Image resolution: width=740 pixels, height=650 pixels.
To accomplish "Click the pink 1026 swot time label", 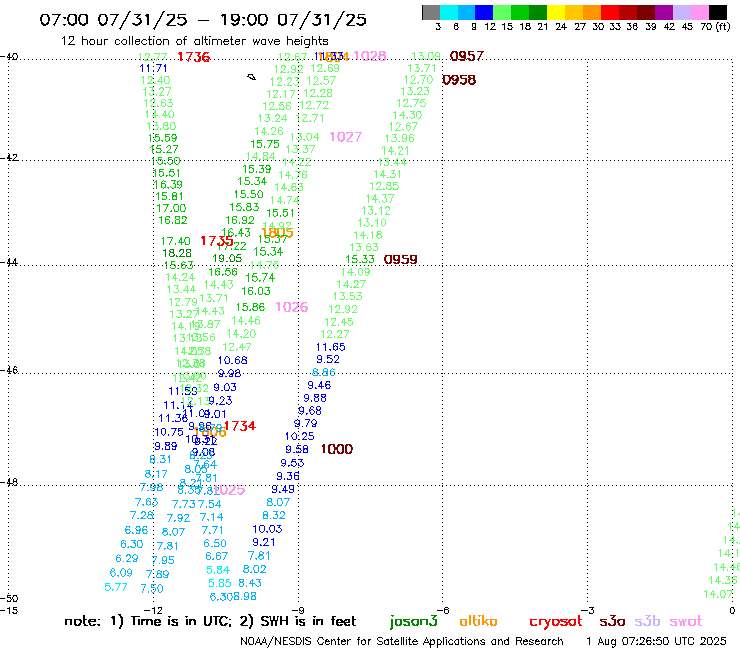I will coord(292,307).
